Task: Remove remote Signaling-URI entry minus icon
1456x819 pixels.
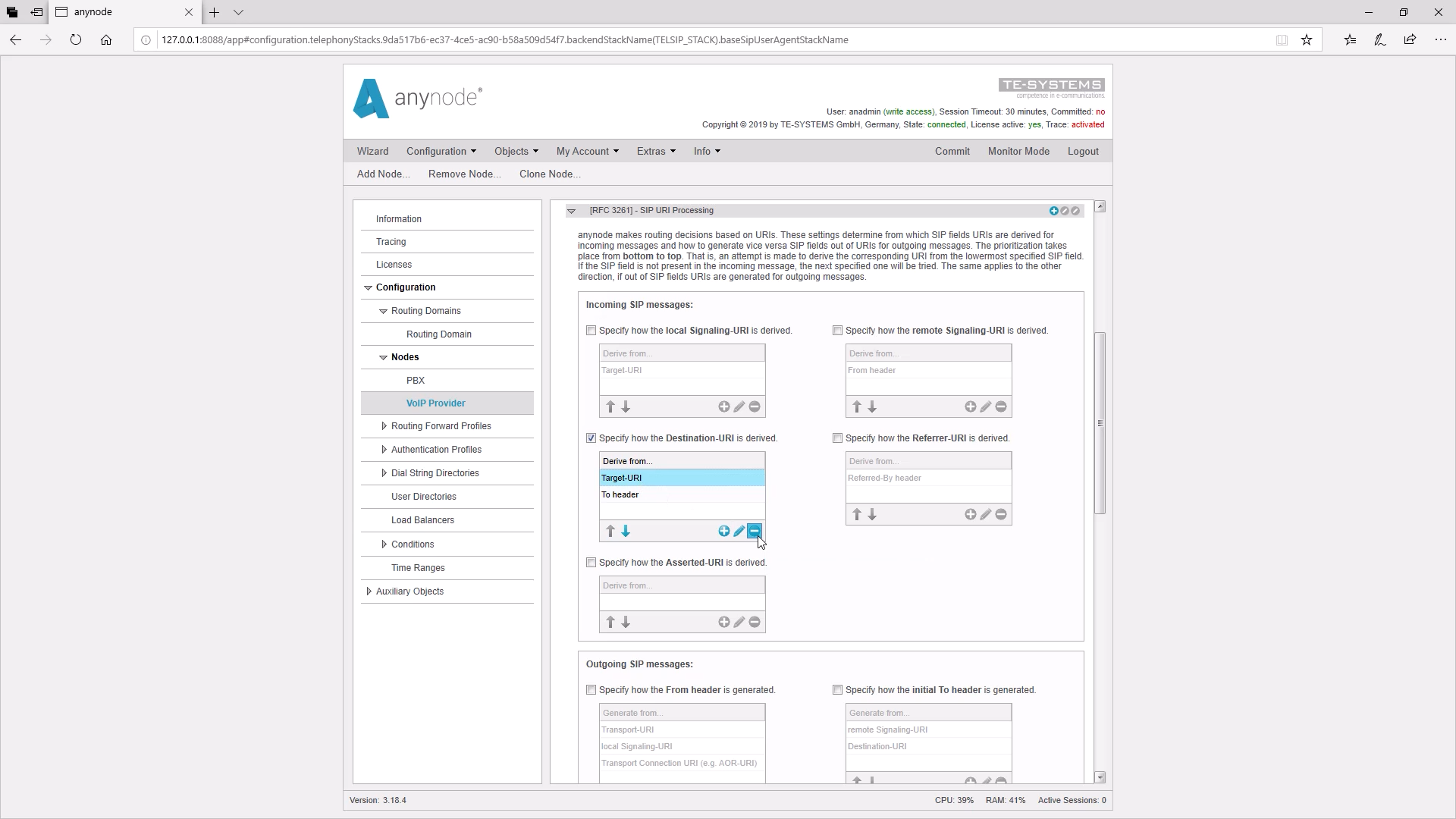Action: (1000, 407)
